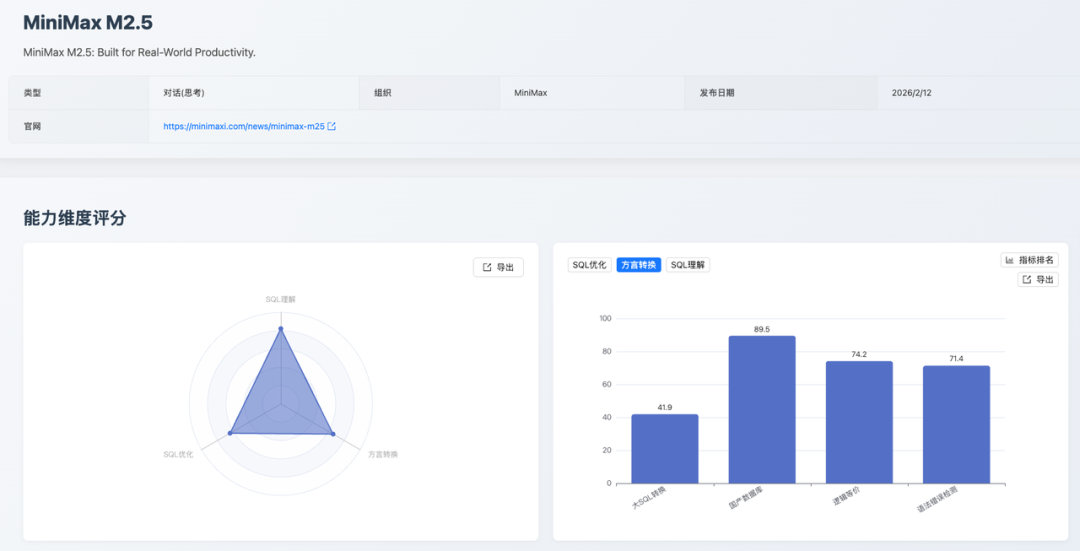1080x551 pixels.
Task: Click the export icon in the radar chart panel
Action: point(487,267)
